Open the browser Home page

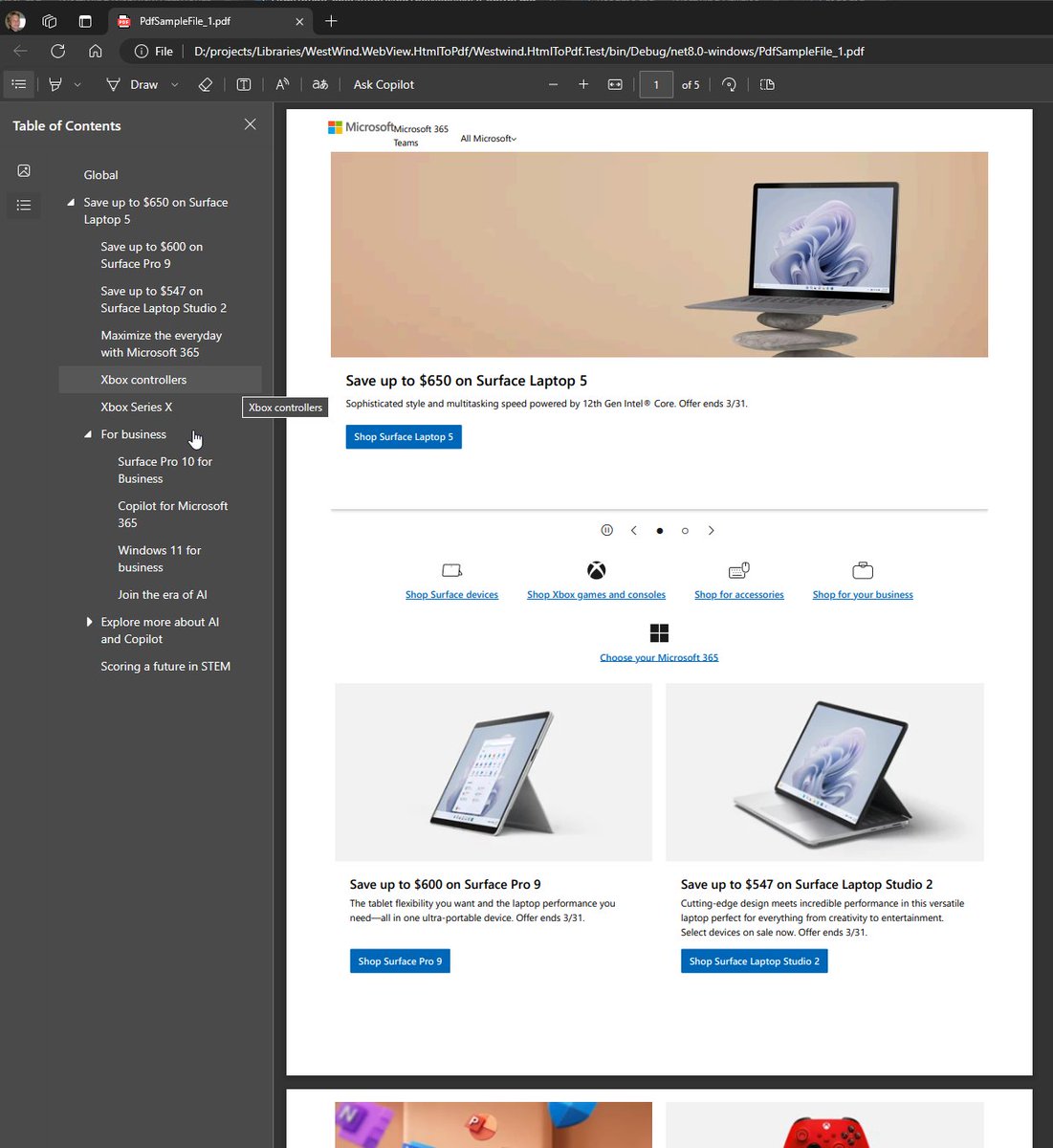[x=95, y=51]
